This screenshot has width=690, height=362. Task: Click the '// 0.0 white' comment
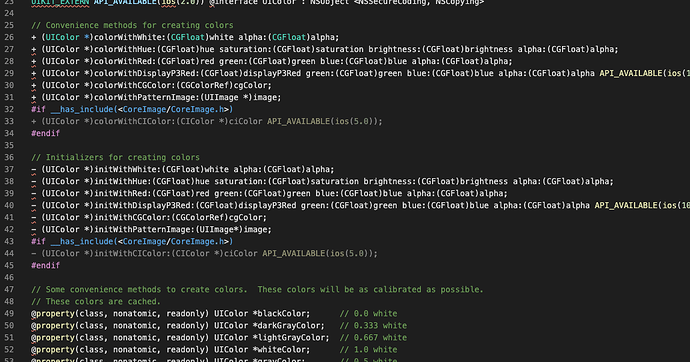tap(368, 314)
